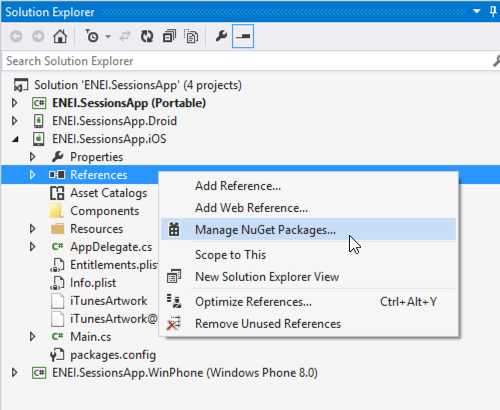This screenshot has height=410, width=500.
Task: Open Solution Explorer window options dropdown
Action: pyautogui.click(x=477, y=11)
